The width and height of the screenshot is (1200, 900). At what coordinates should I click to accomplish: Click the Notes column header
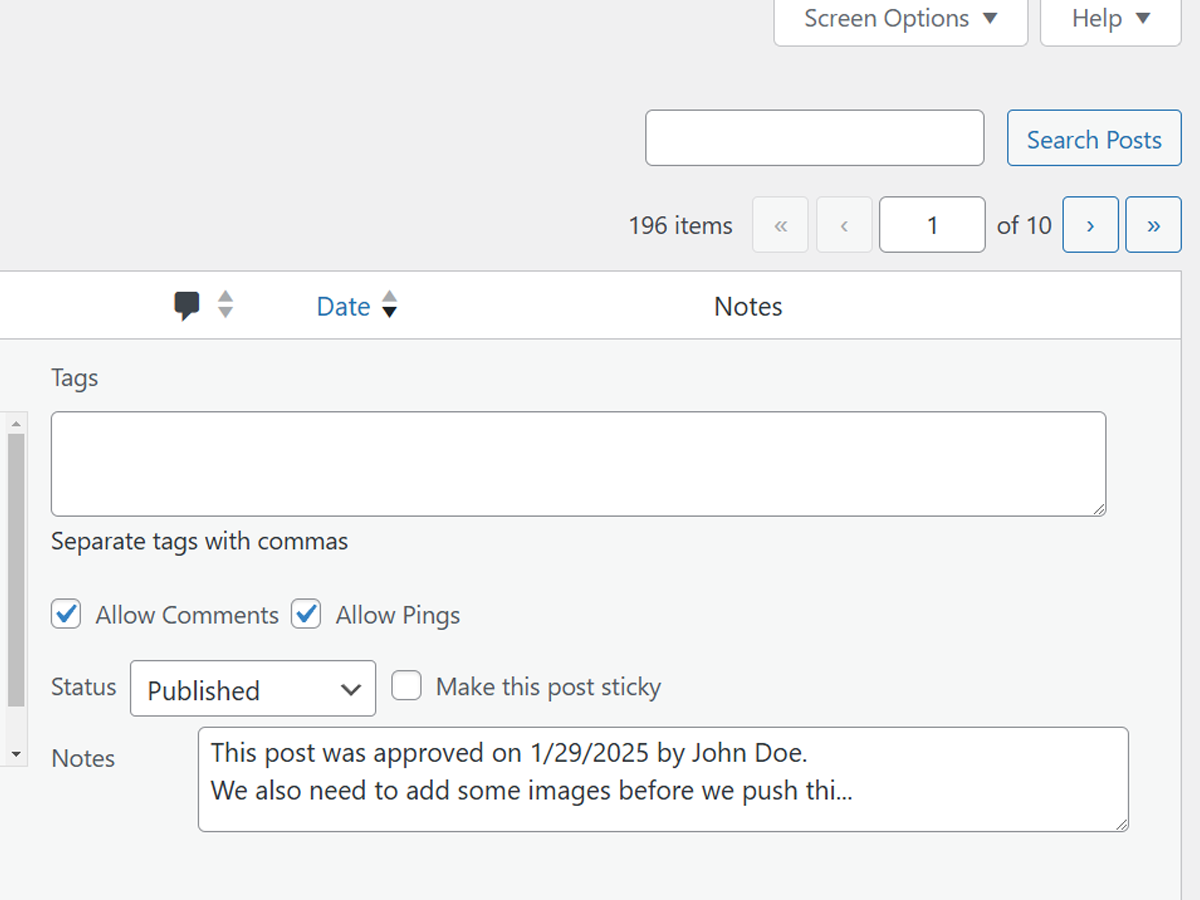tap(748, 306)
